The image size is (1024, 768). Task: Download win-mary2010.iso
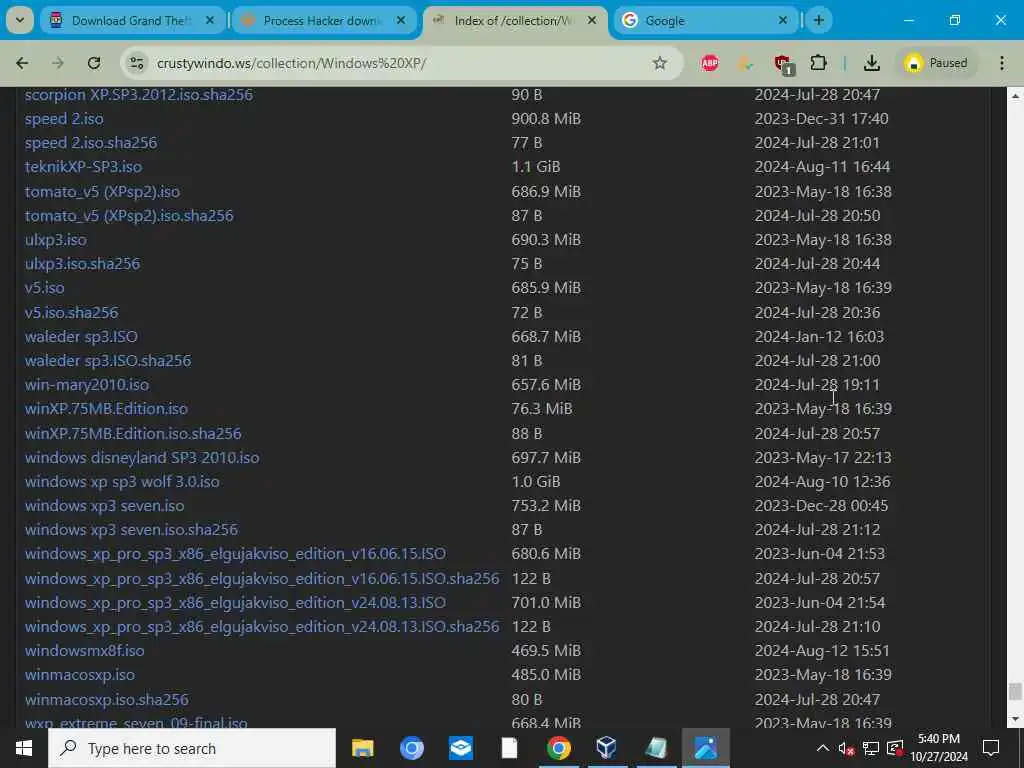pos(87,384)
